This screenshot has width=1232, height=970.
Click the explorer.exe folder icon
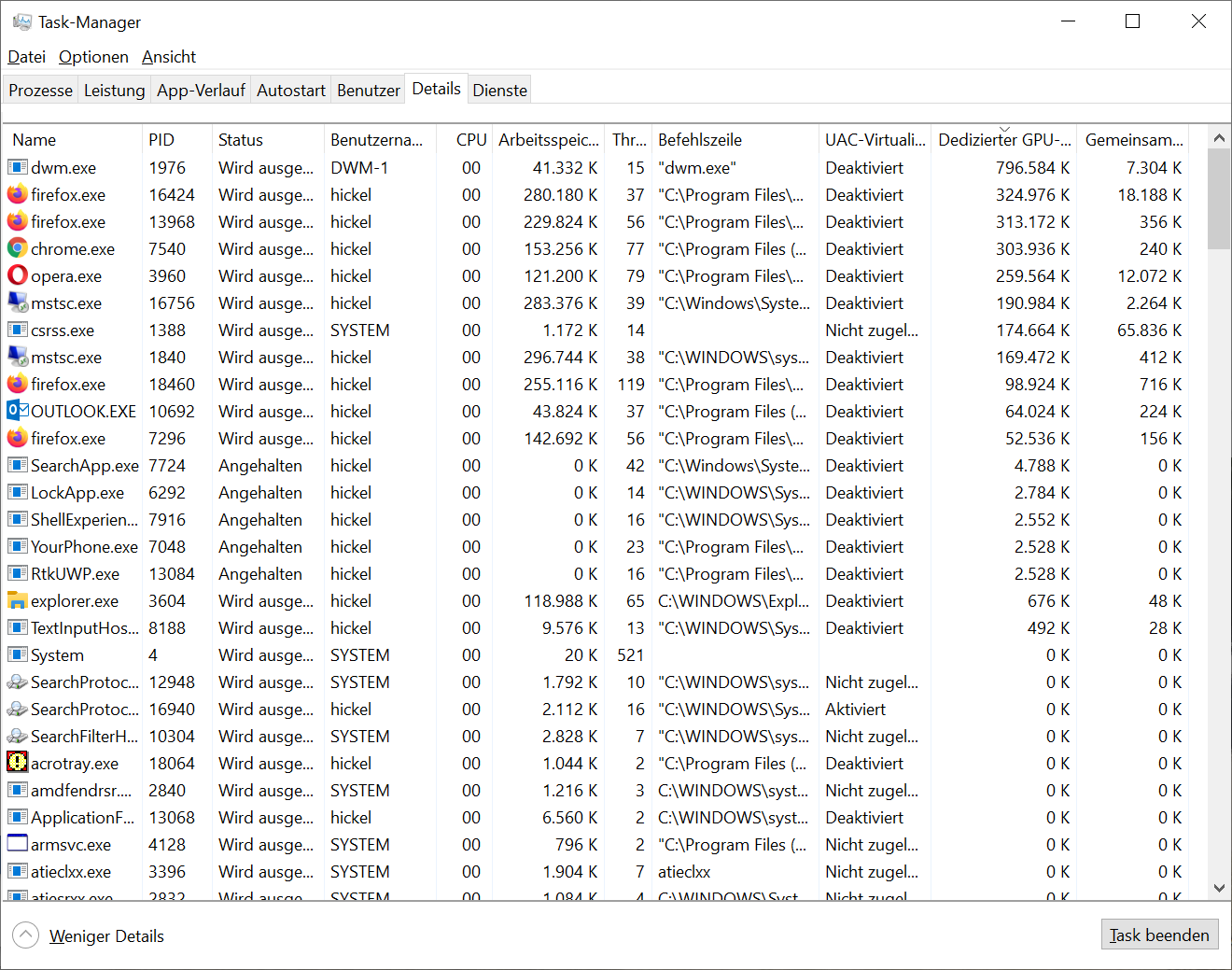[x=18, y=601]
